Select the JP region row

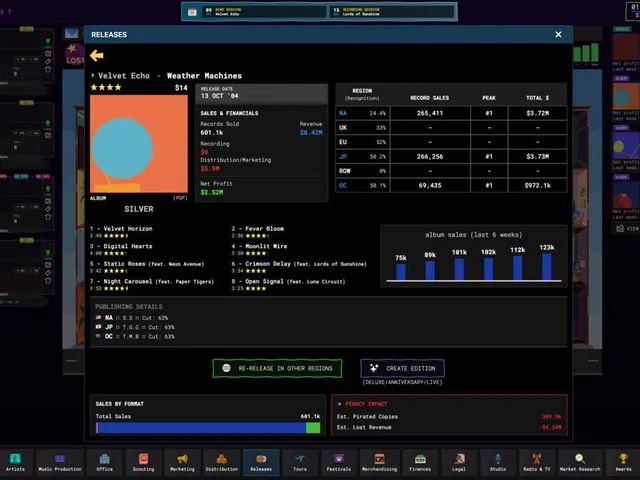pyautogui.click(x=451, y=156)
